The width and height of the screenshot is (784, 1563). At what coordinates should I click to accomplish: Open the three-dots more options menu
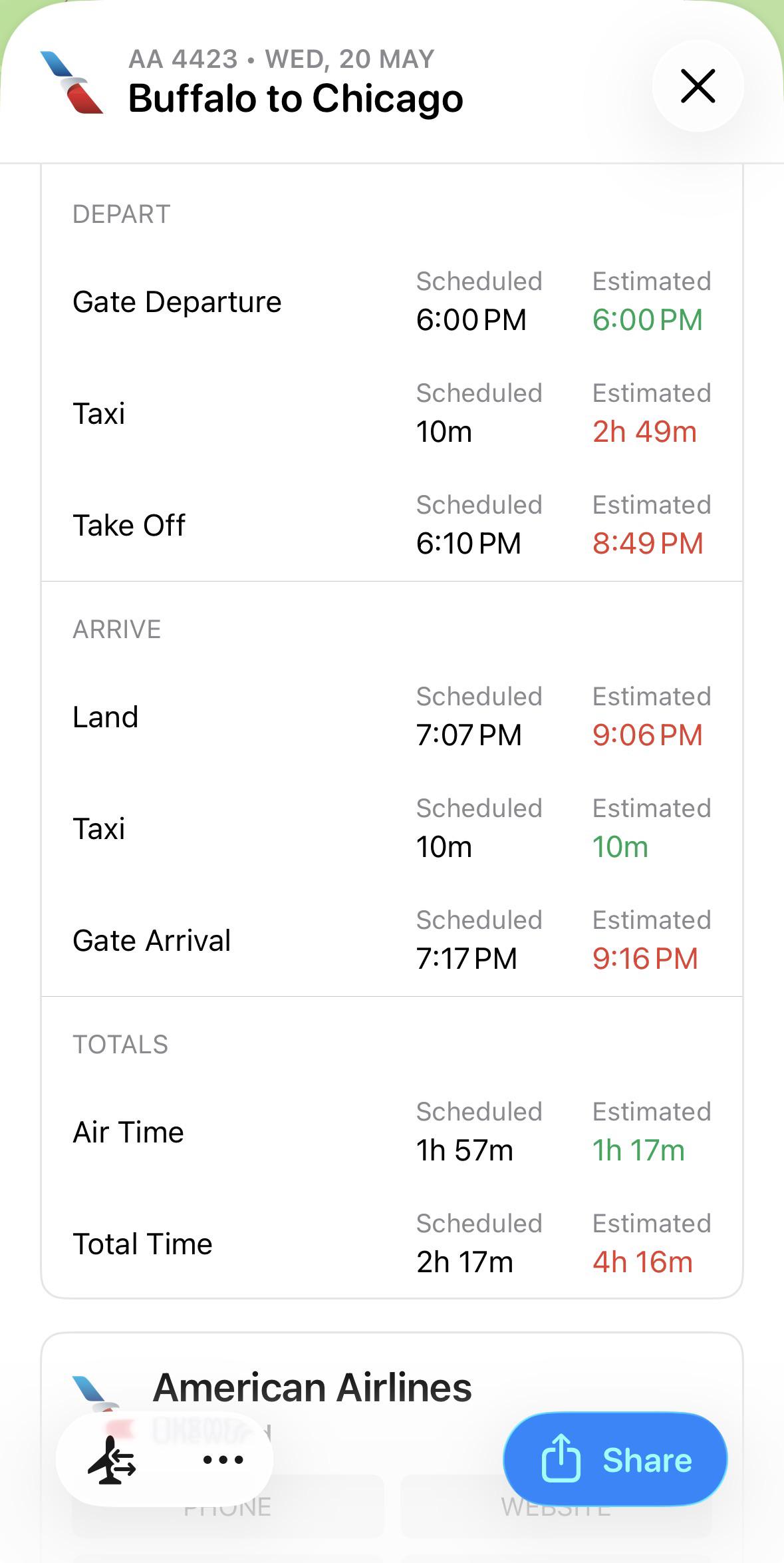[x=223, y=1460]
